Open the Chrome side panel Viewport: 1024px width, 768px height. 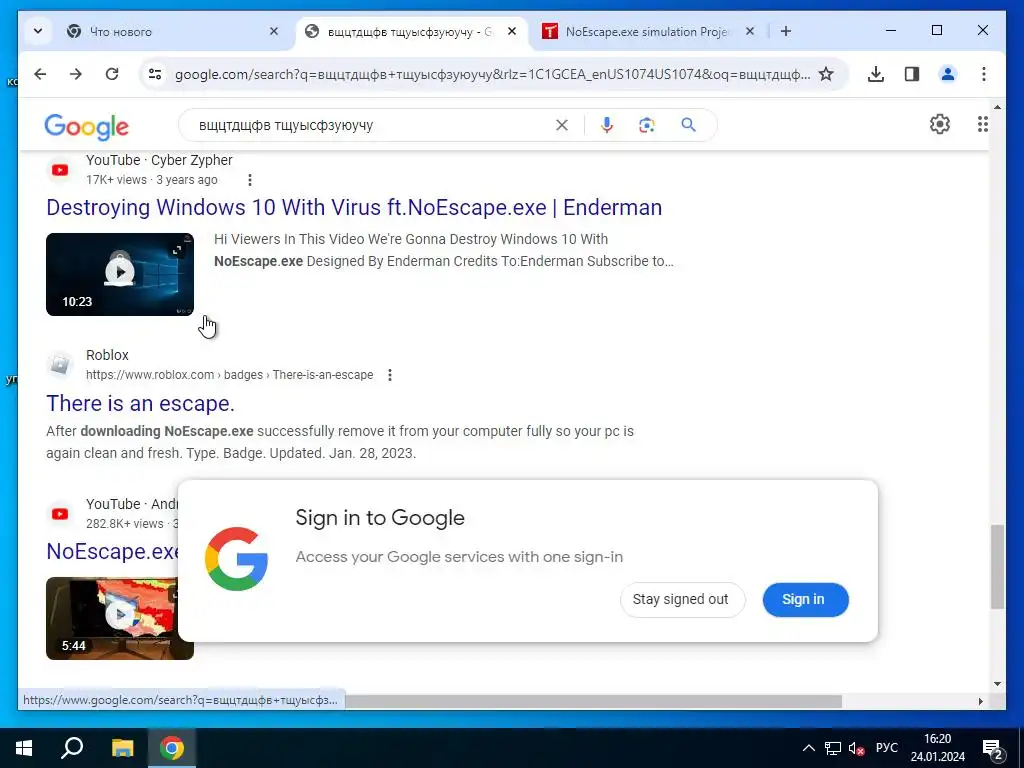click(x=912, y=74)
